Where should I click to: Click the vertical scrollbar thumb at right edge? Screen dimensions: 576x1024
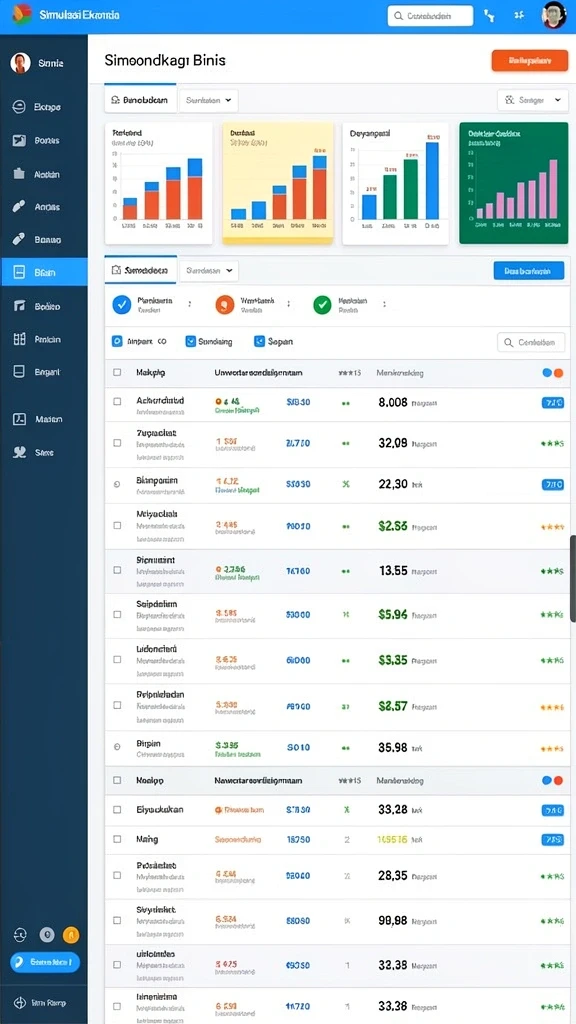click(x=573, y=579)
